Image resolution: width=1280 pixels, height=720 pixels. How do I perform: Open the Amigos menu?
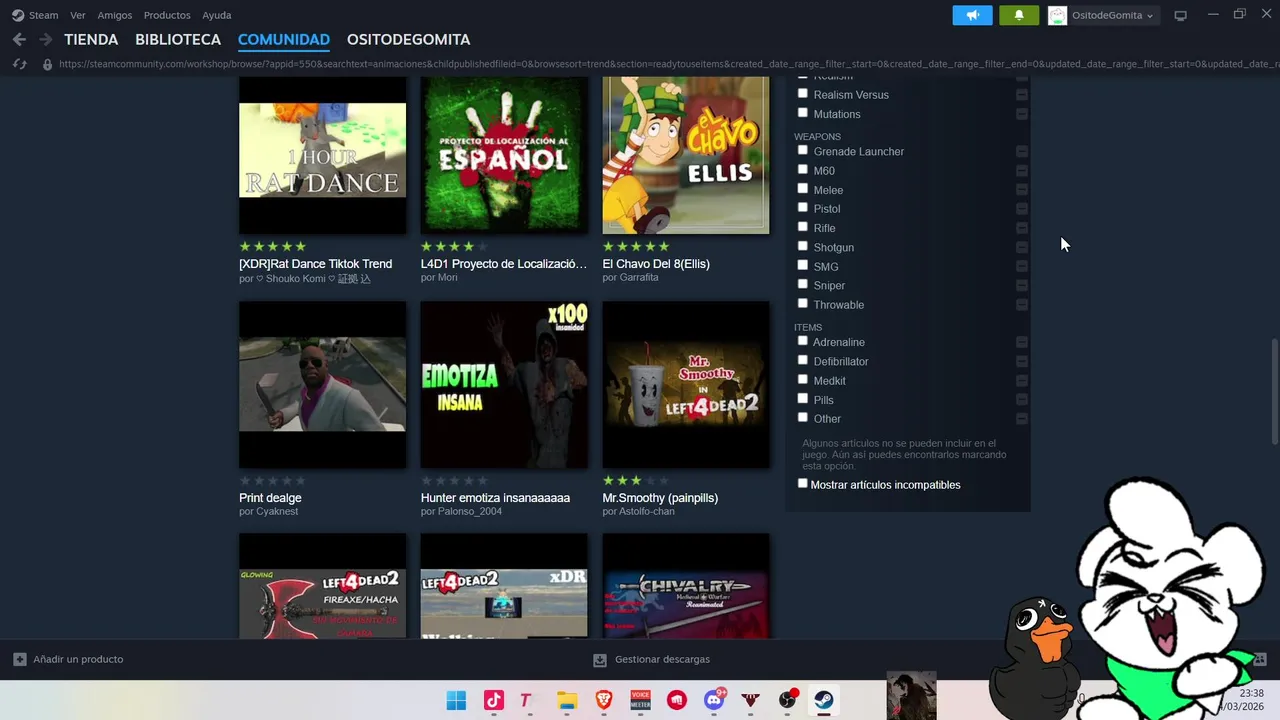tap(115, 15)
